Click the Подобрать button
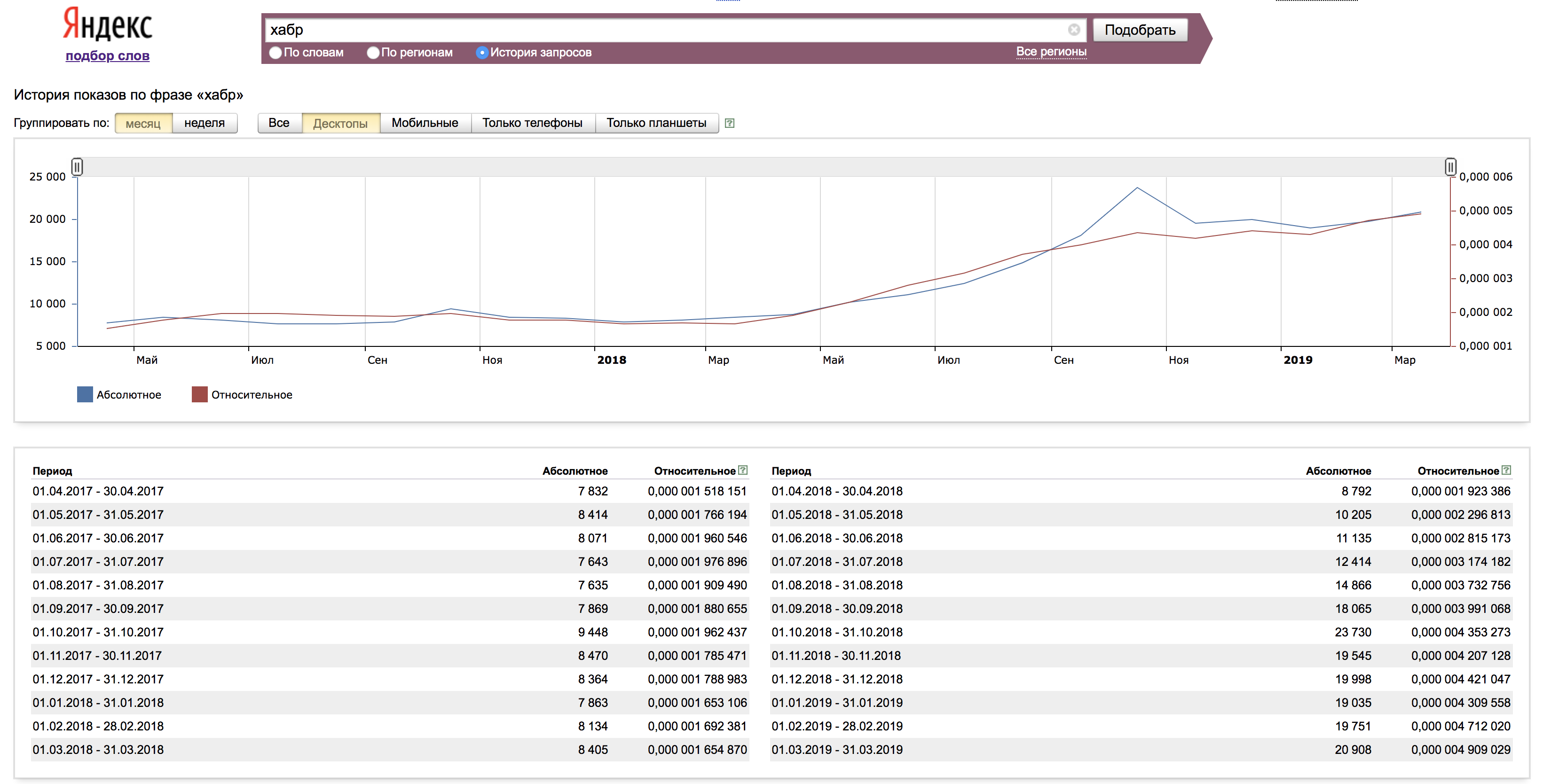Viewport: 1543px width, 784px height. tap(1140, 30)
